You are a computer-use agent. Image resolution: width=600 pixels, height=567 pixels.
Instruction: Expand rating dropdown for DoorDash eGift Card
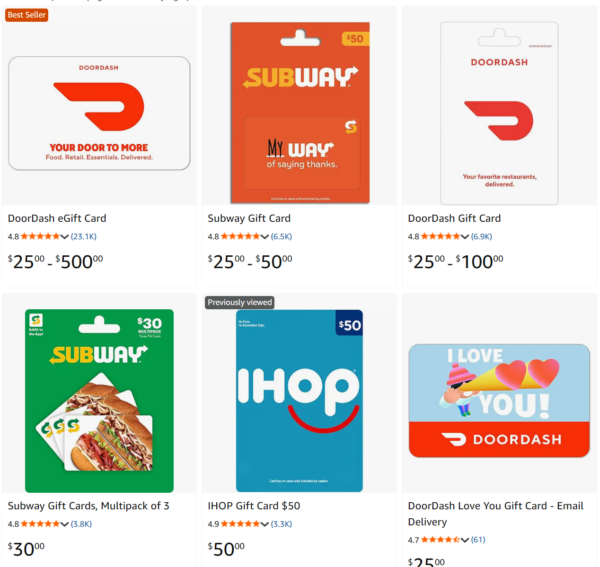point(65,237)
